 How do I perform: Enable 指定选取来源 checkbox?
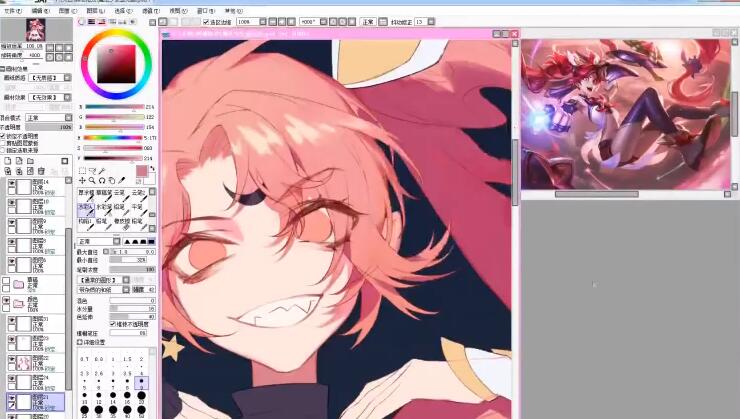coord(3,150)
